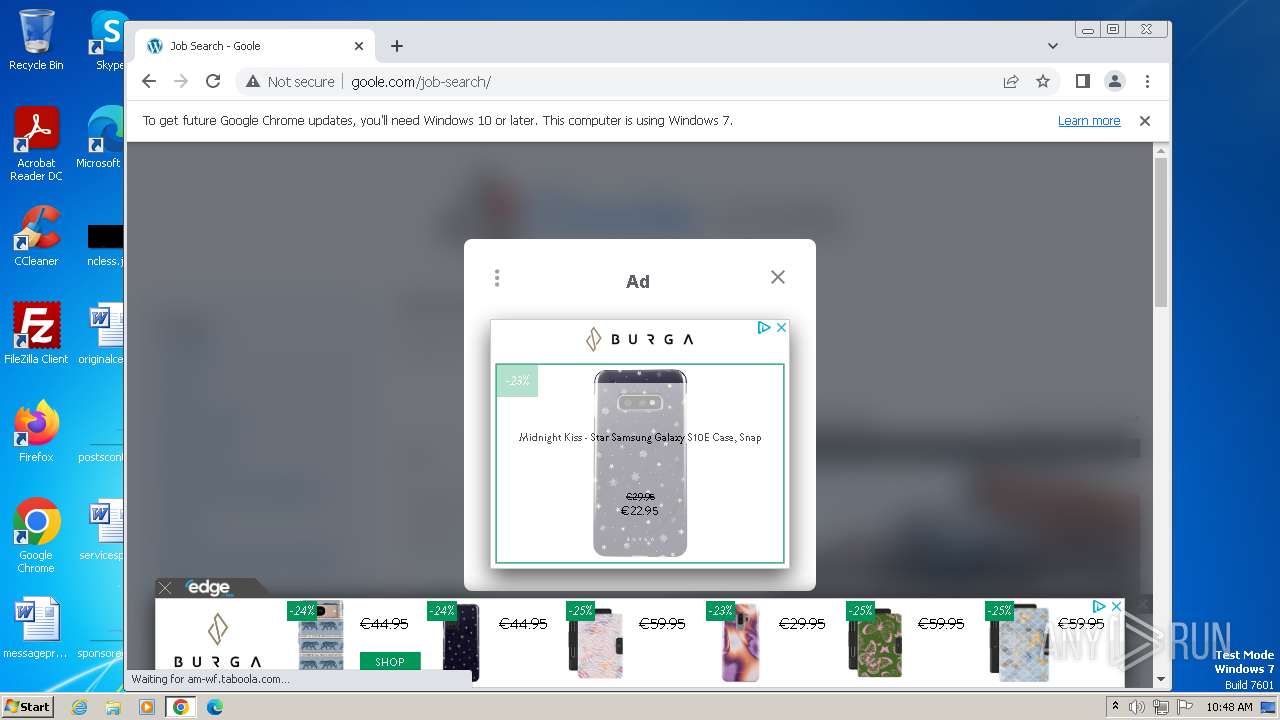Open the blue gold wallet case thumbnail
The width and height of the screenshot is (1280, 720).
point(1020,642)
